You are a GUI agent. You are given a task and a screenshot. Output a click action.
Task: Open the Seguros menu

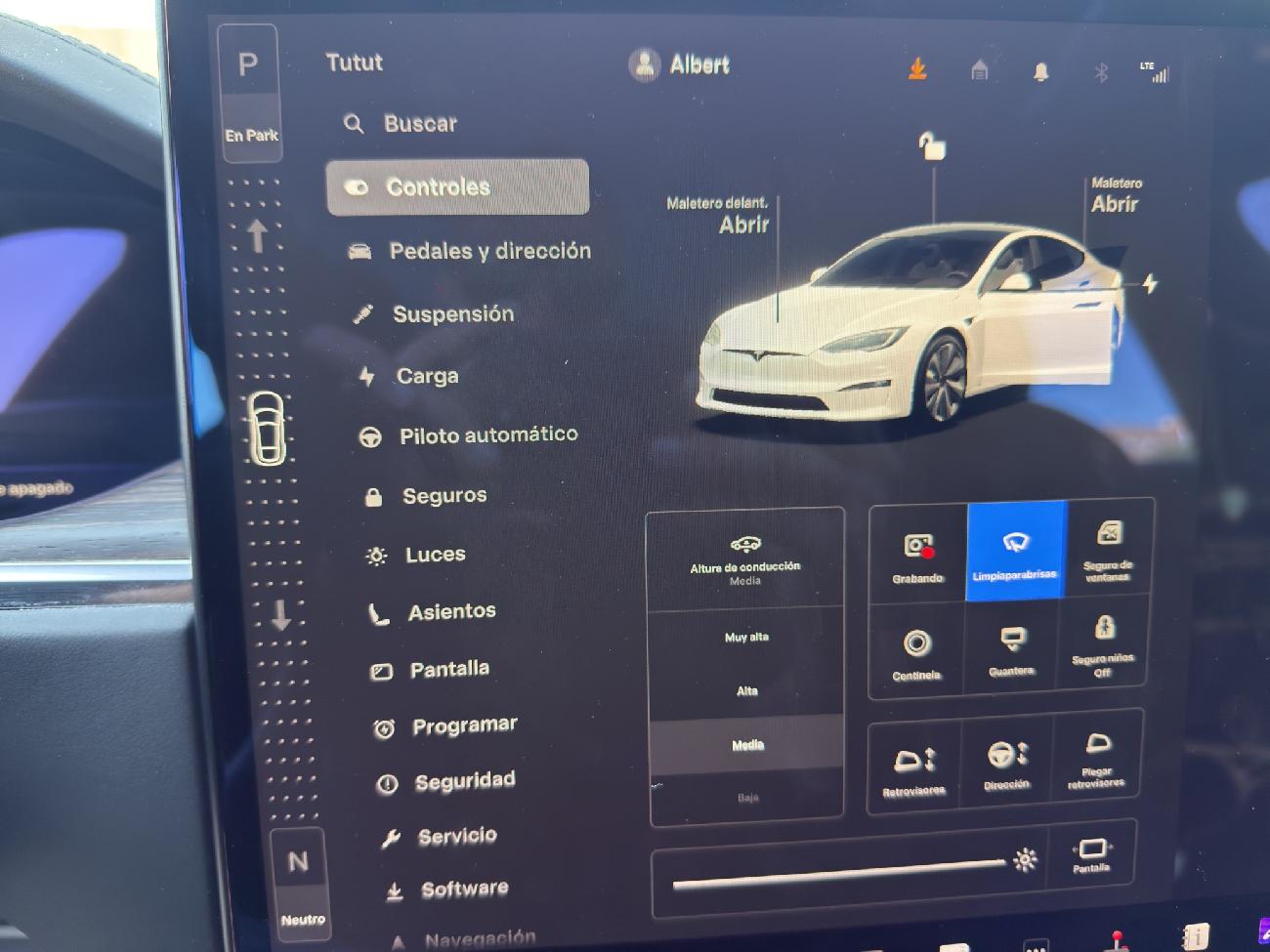(425, 496)
